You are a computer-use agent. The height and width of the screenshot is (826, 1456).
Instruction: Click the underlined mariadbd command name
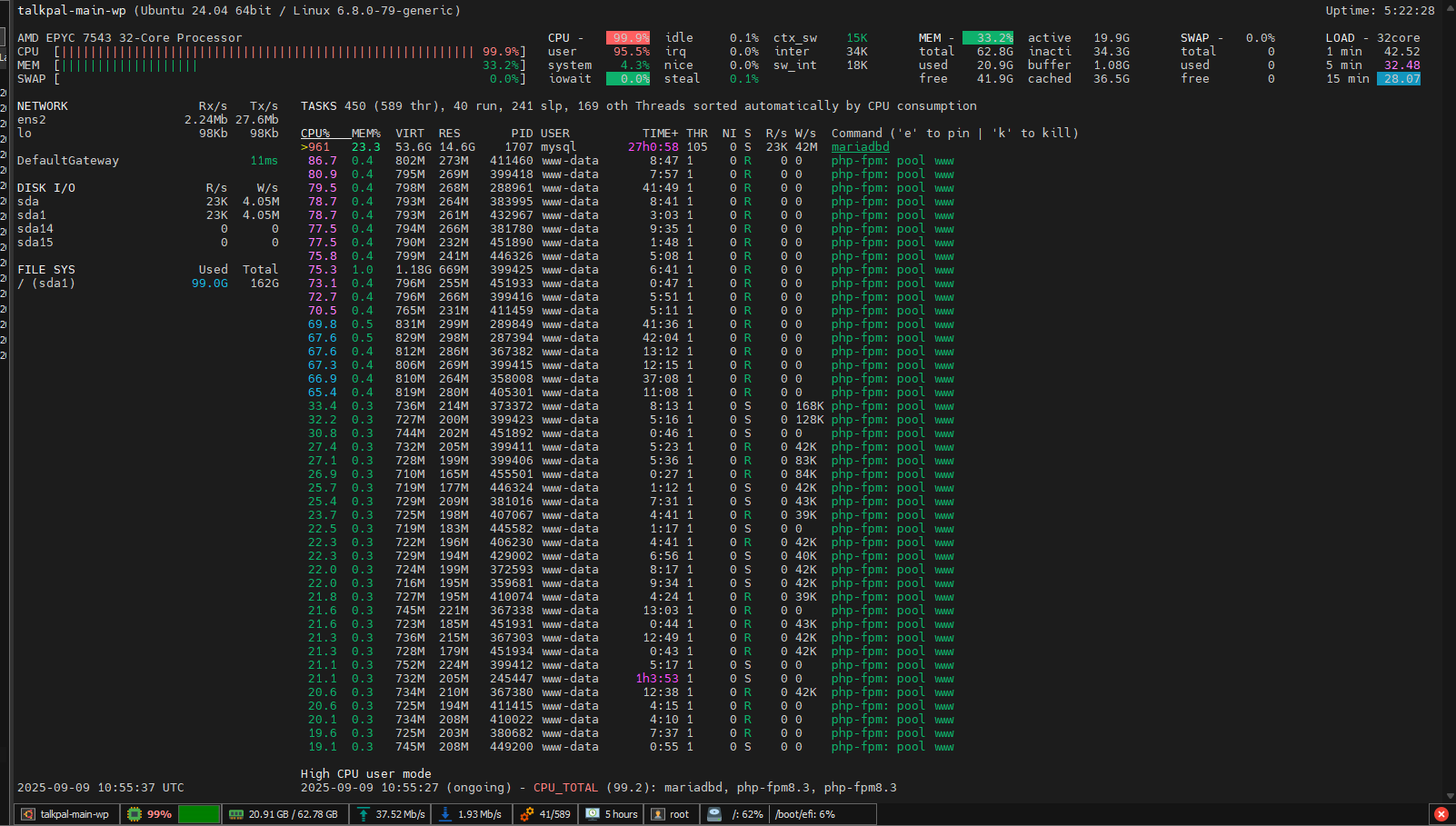pyautogui.click(x=860, y=147)
